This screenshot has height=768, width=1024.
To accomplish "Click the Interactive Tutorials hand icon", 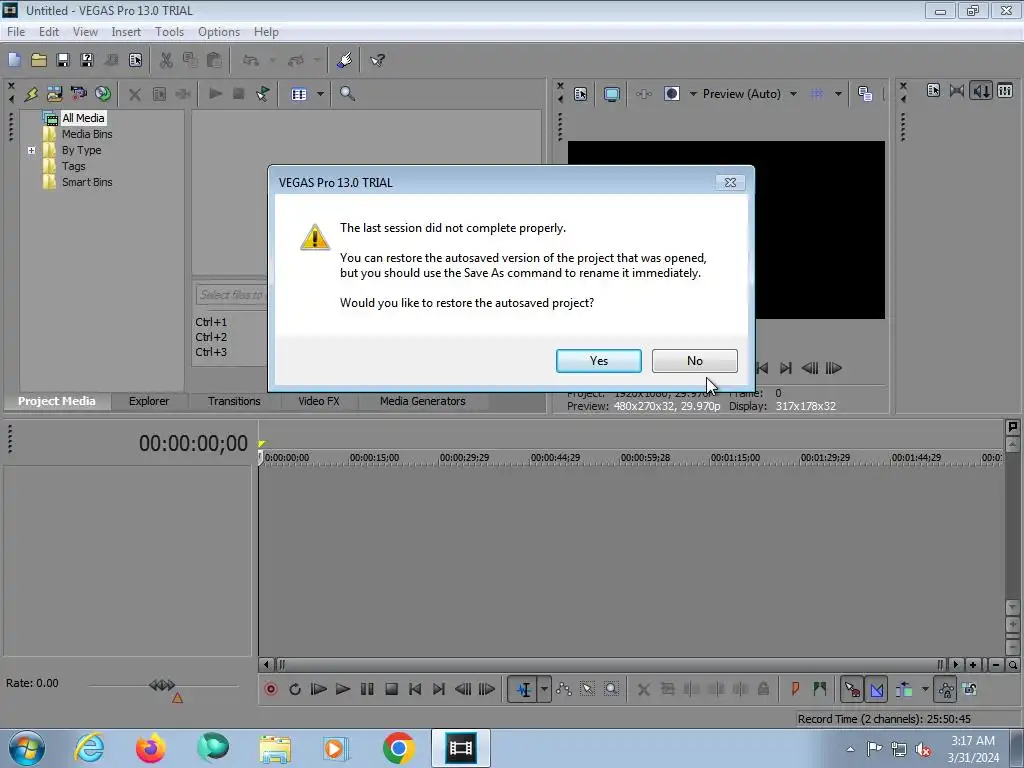I will 344,60.
